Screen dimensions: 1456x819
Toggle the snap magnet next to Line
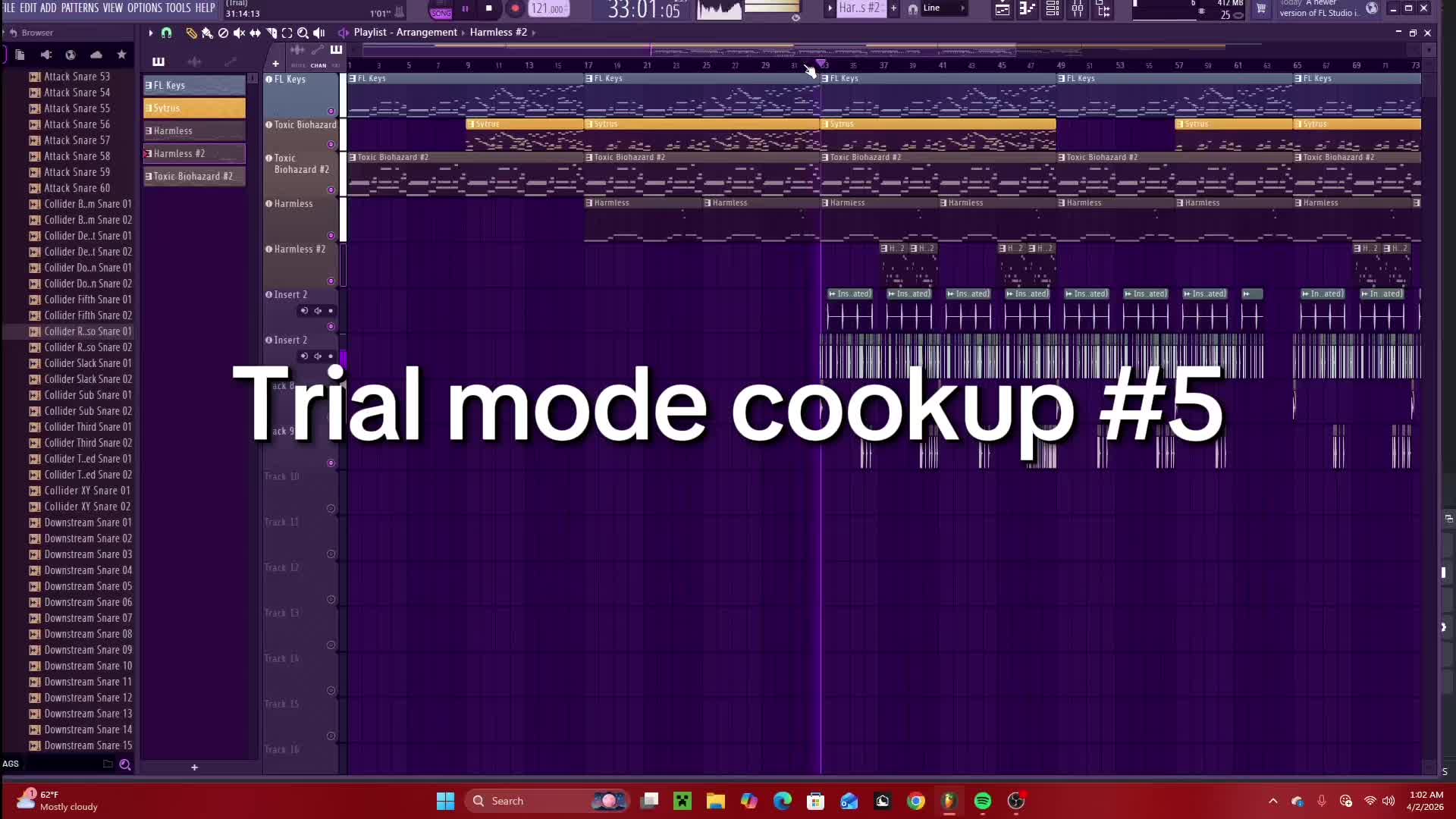pos(913,9)
